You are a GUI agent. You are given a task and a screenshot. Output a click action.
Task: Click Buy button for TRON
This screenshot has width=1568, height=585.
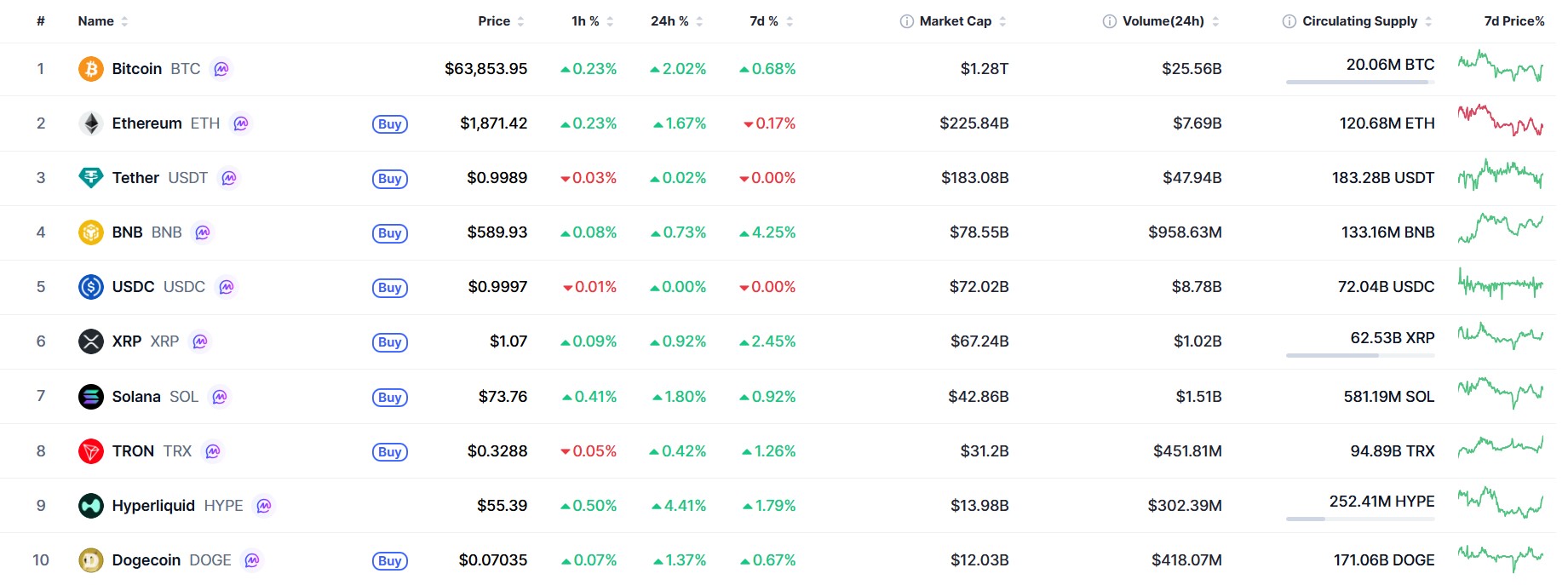(x=390, y=452)
